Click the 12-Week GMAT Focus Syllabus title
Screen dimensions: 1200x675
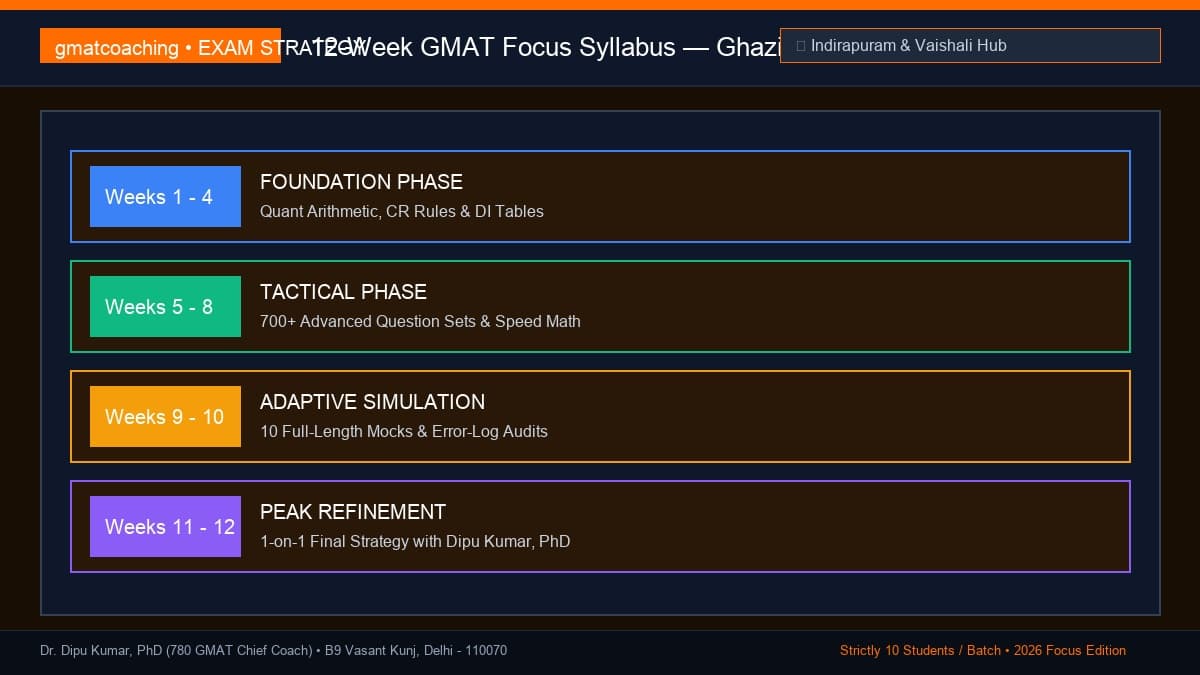pos(546,47)
